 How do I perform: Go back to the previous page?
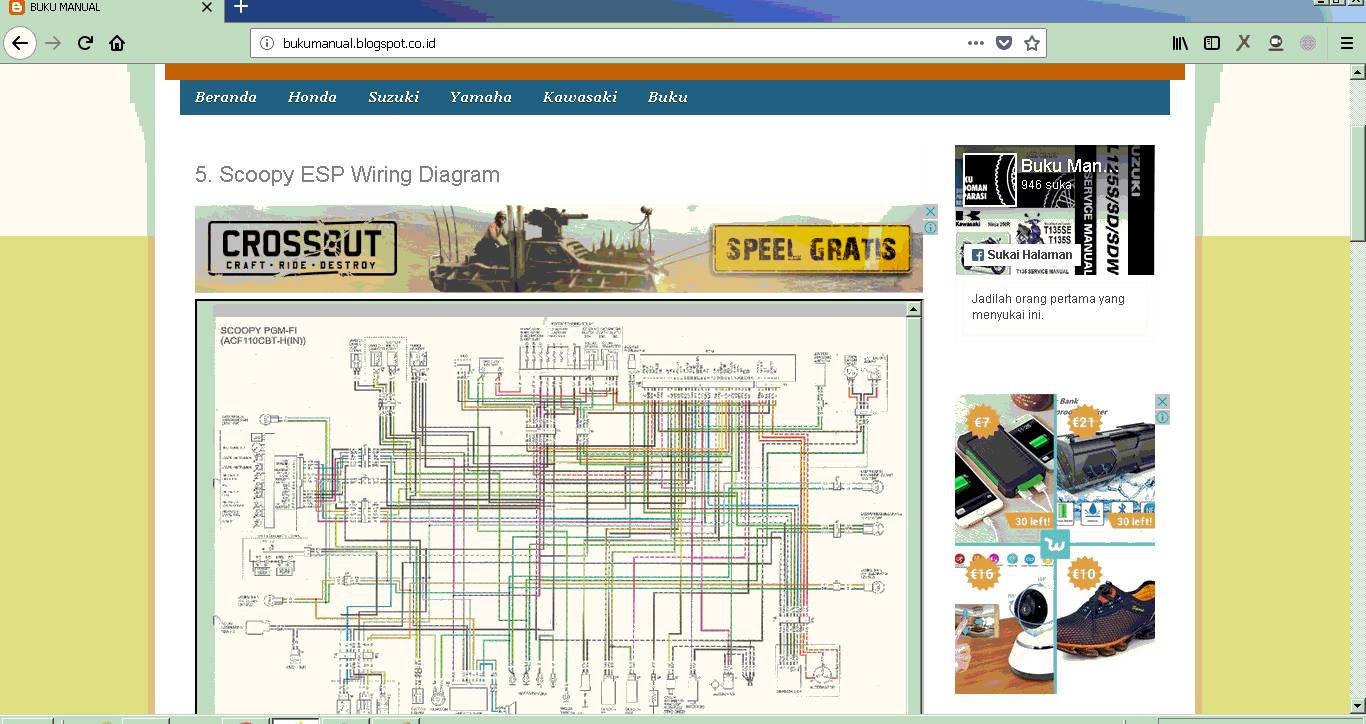(x=20, y=43)
